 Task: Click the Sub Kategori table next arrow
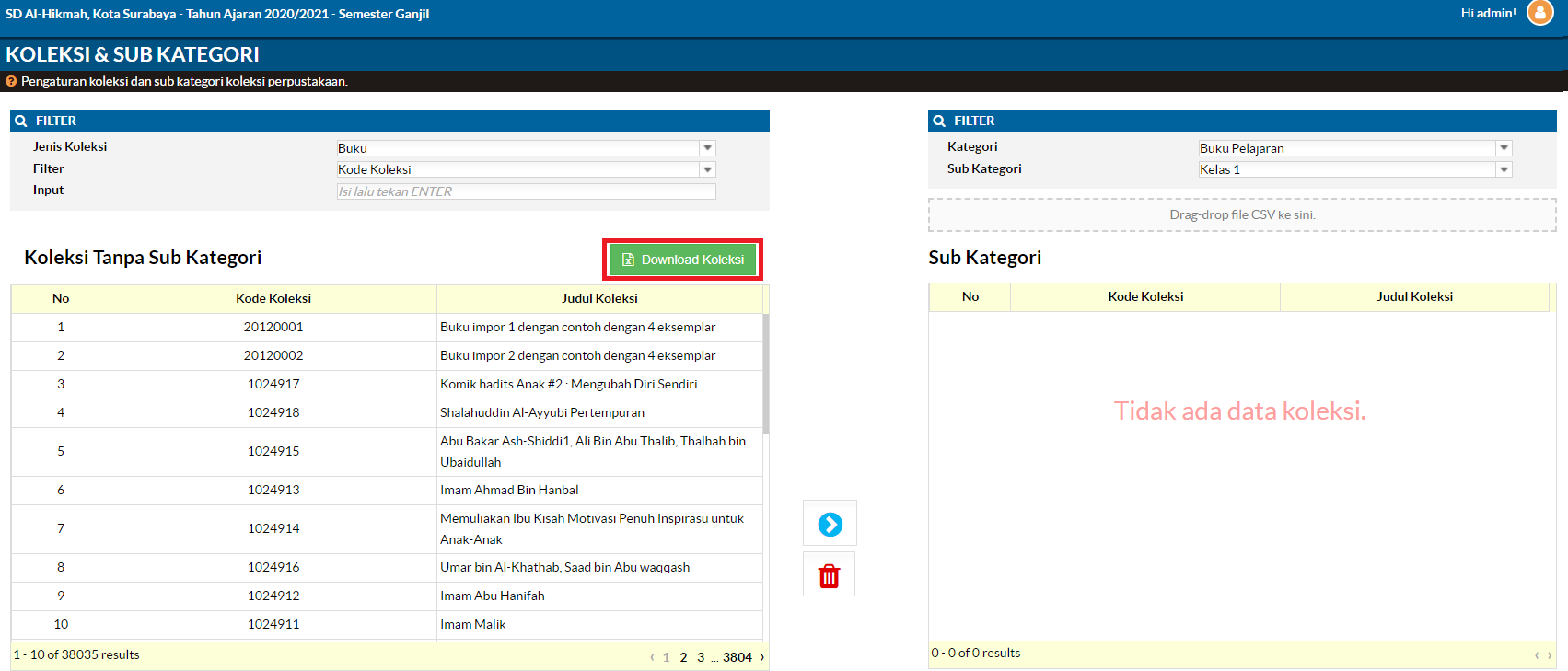(x=1550, y=655)
